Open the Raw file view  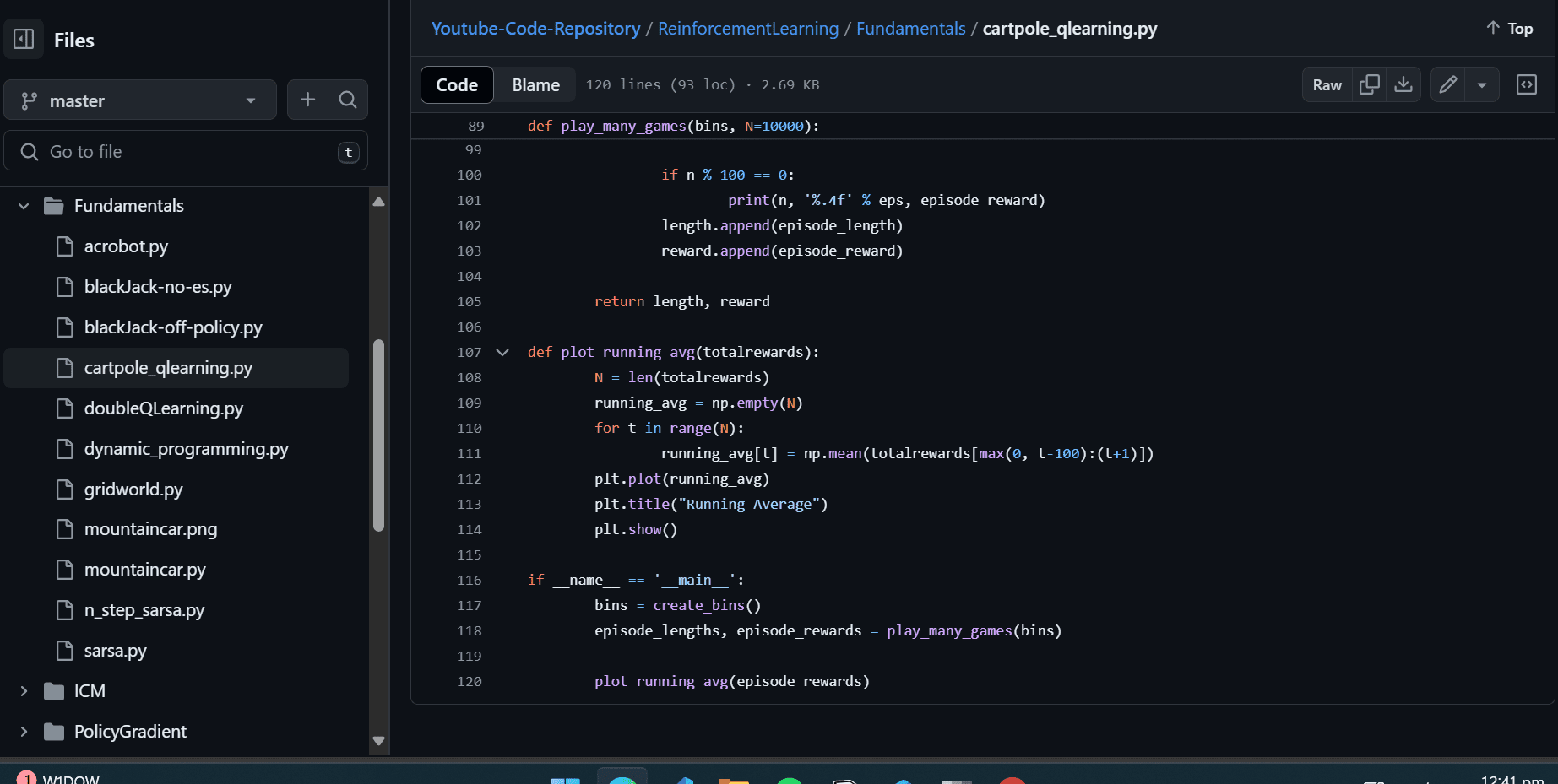1327,84
